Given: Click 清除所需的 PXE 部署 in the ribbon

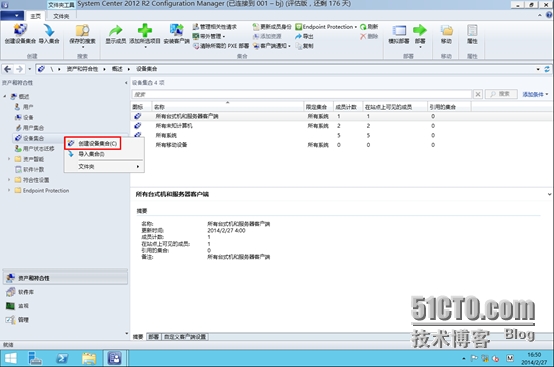Looking at the screenshot, I should pyautogui.click(x=221, y=46).
